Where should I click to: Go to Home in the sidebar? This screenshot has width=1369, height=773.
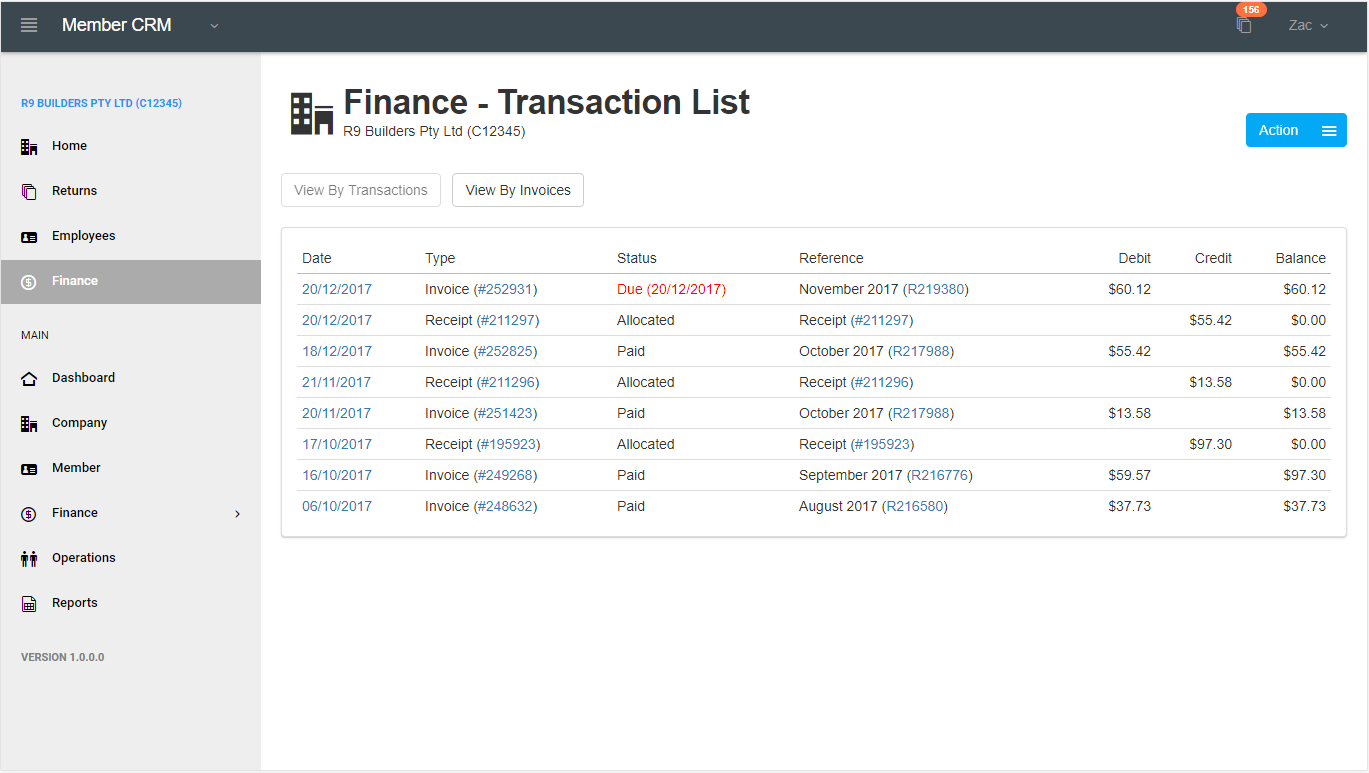130,146
